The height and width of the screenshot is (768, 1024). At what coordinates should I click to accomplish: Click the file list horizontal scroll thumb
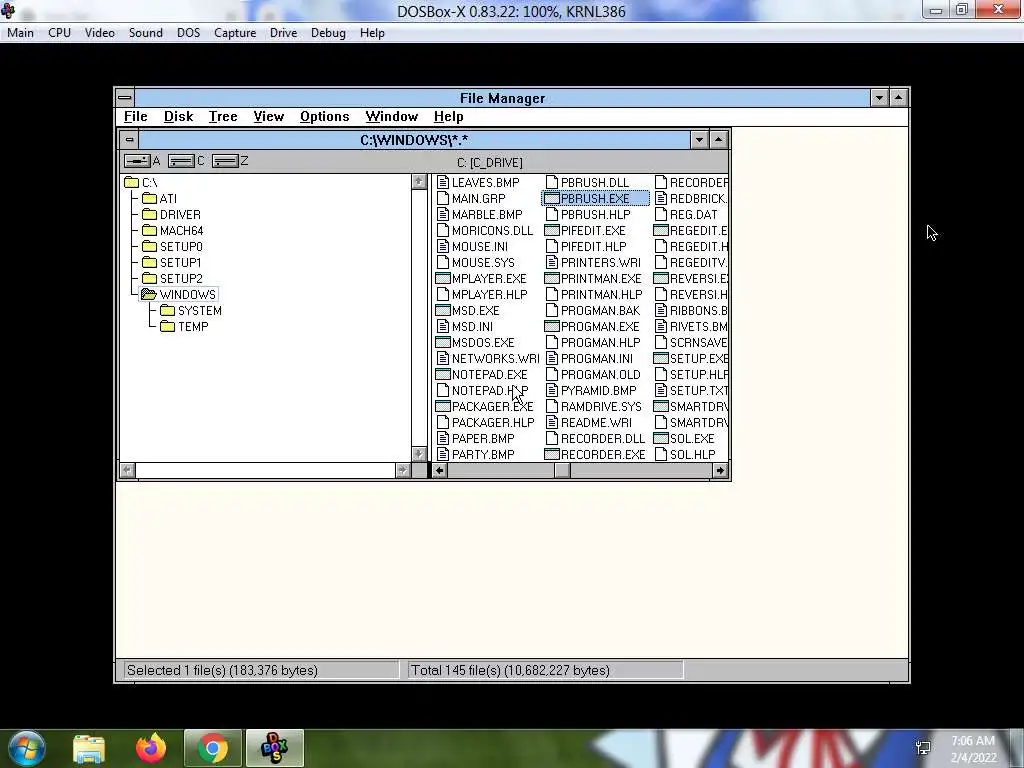pyautogui.click(x=562, y=470)
